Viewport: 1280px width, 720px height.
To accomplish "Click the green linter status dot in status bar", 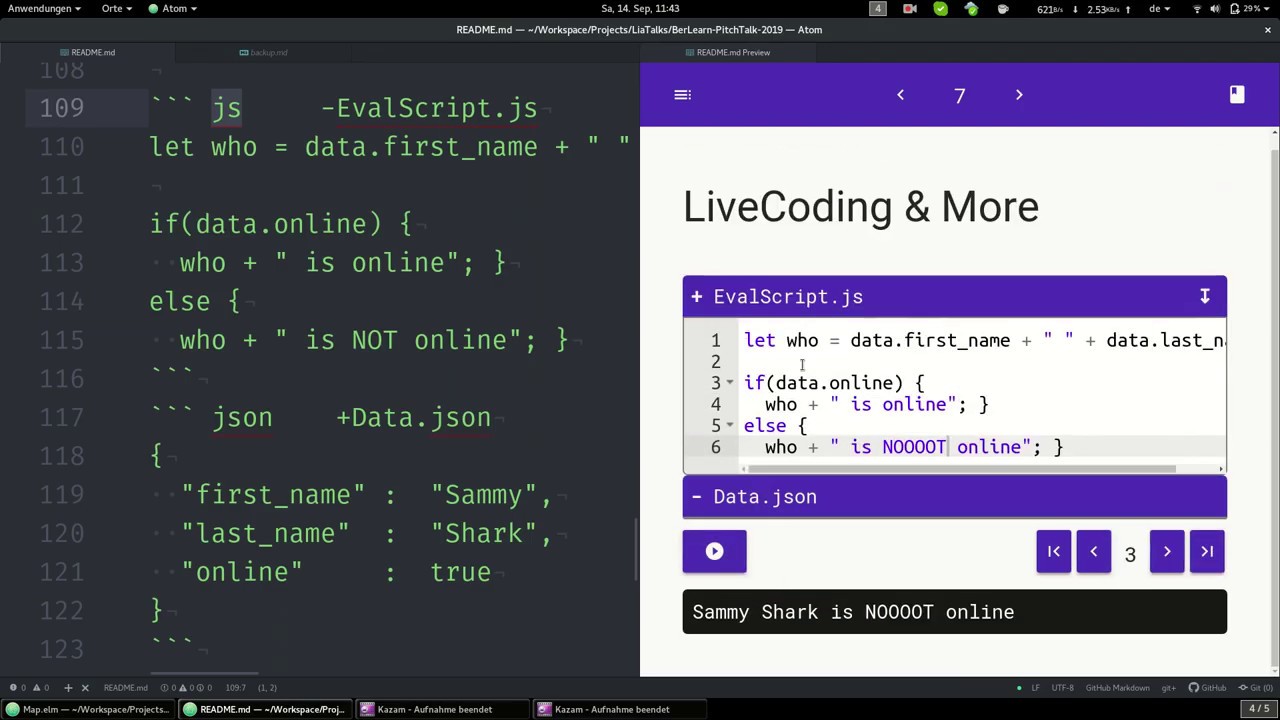I will (x=1019, y=688).
